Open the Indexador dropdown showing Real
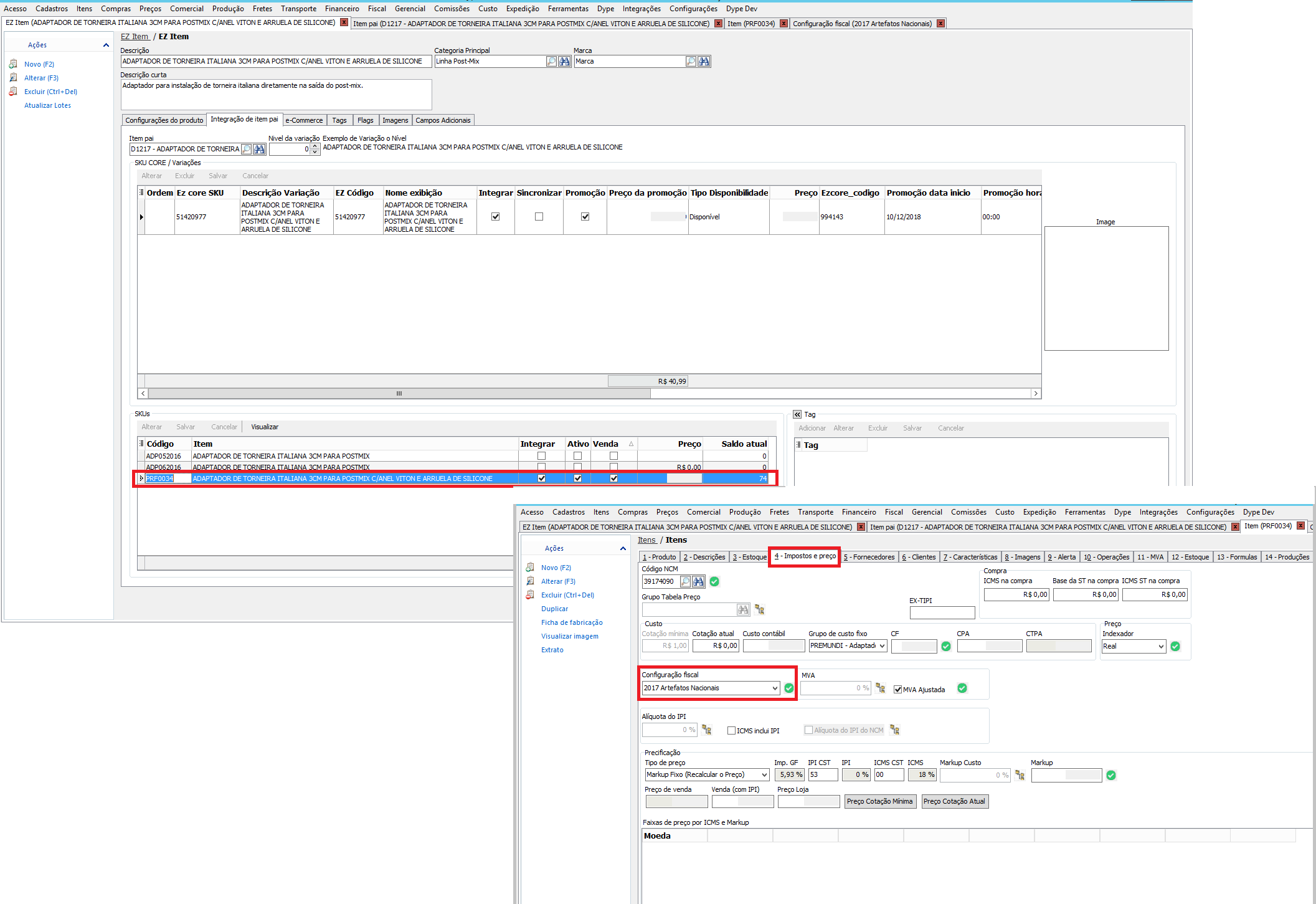Screen dimensions: 1316x904 pos(1161,647)
